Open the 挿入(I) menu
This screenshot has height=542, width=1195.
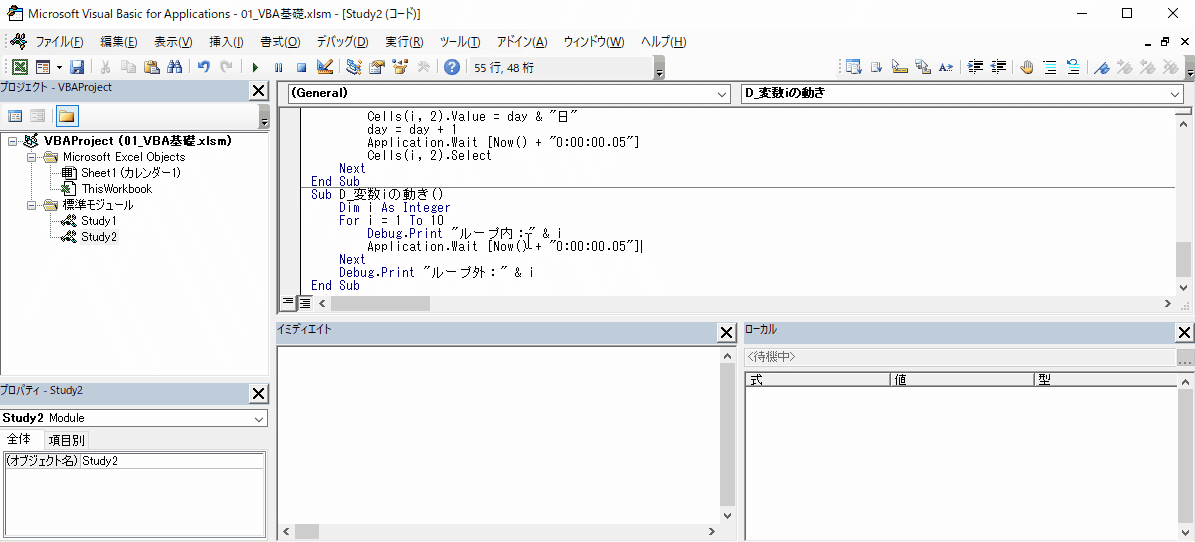pos(226,42)
